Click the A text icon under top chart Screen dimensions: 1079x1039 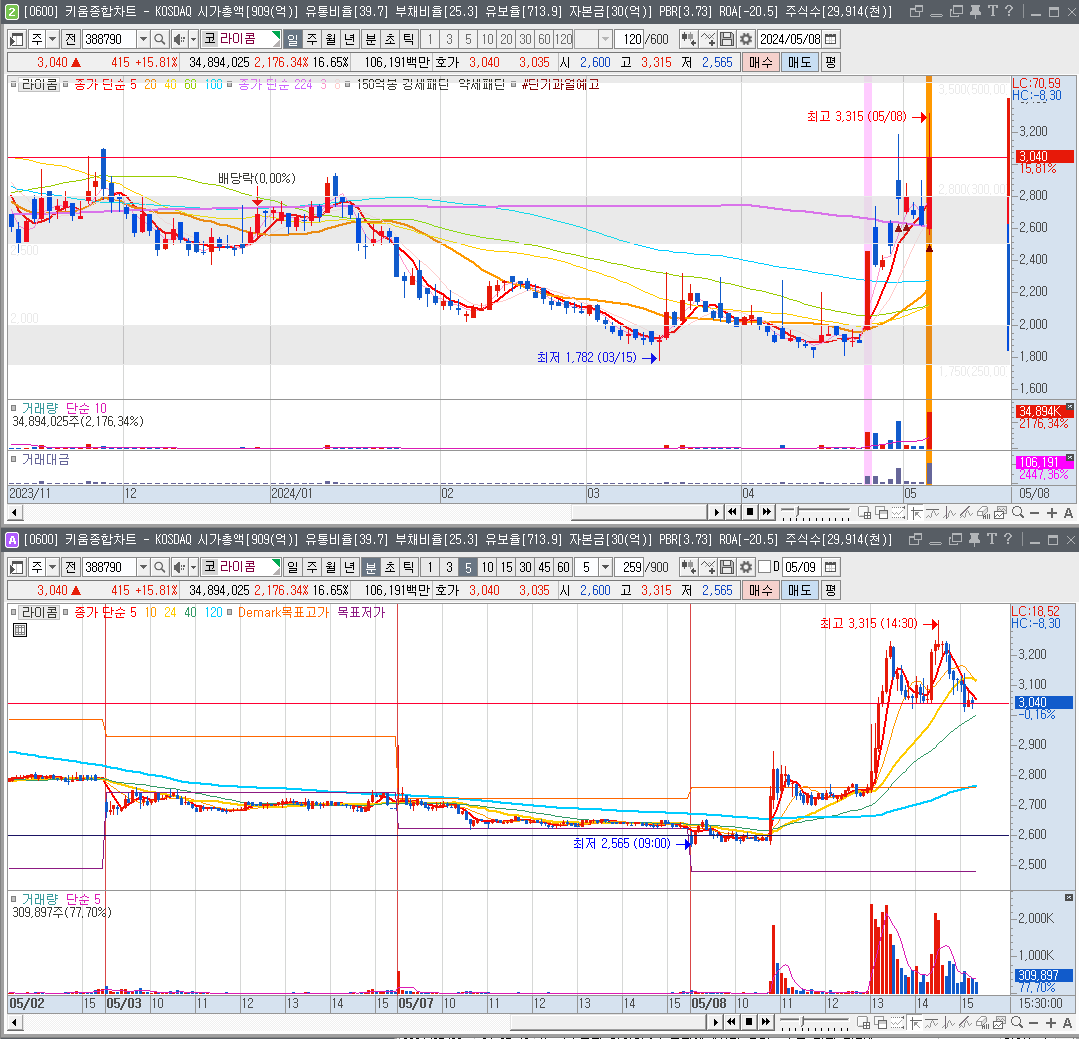point(1068,513)
